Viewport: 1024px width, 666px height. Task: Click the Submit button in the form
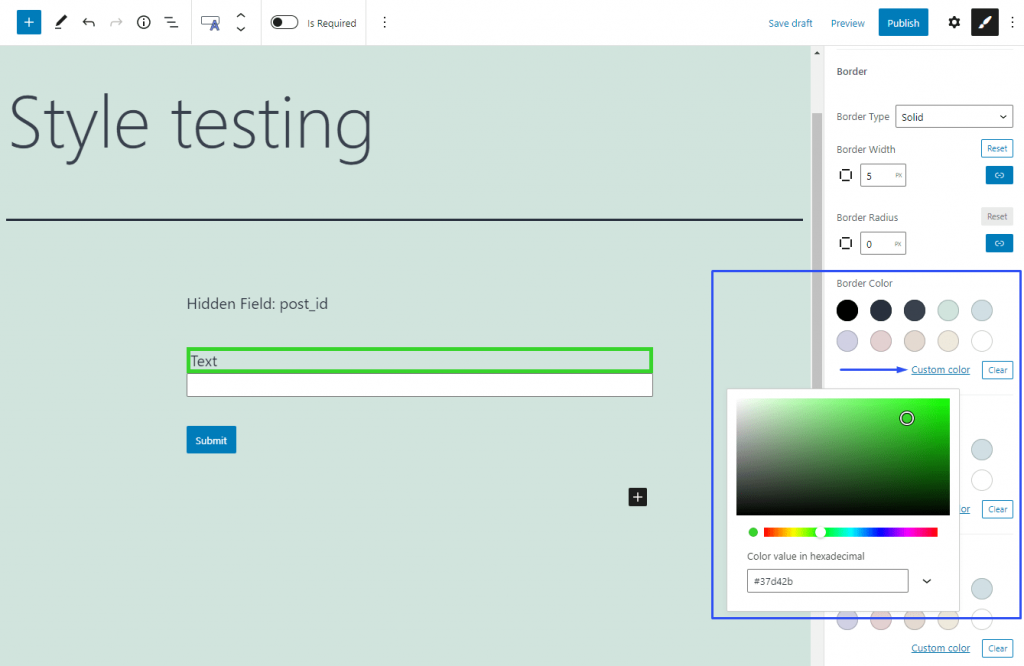(211, 439)
